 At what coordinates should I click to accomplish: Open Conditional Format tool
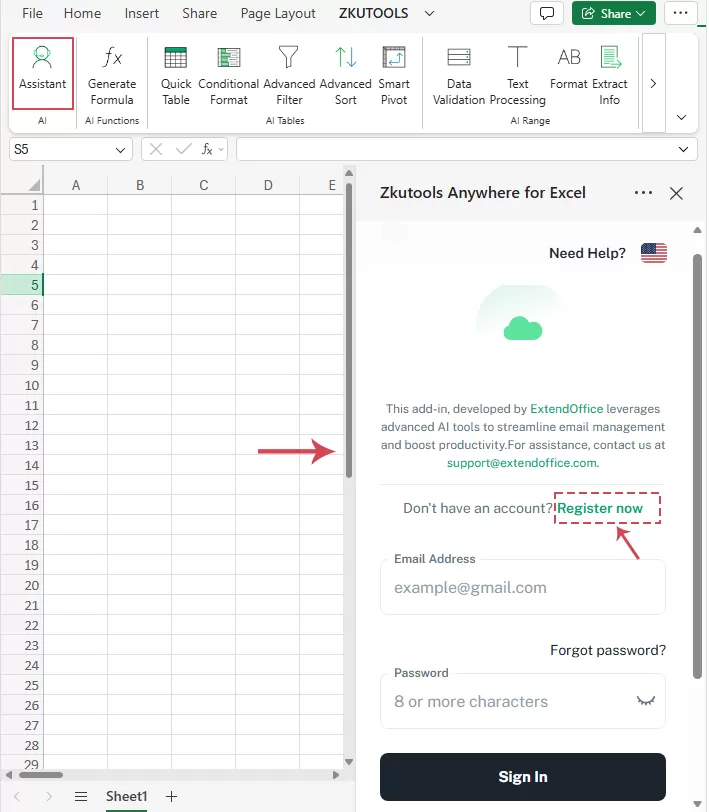[228, 76]
